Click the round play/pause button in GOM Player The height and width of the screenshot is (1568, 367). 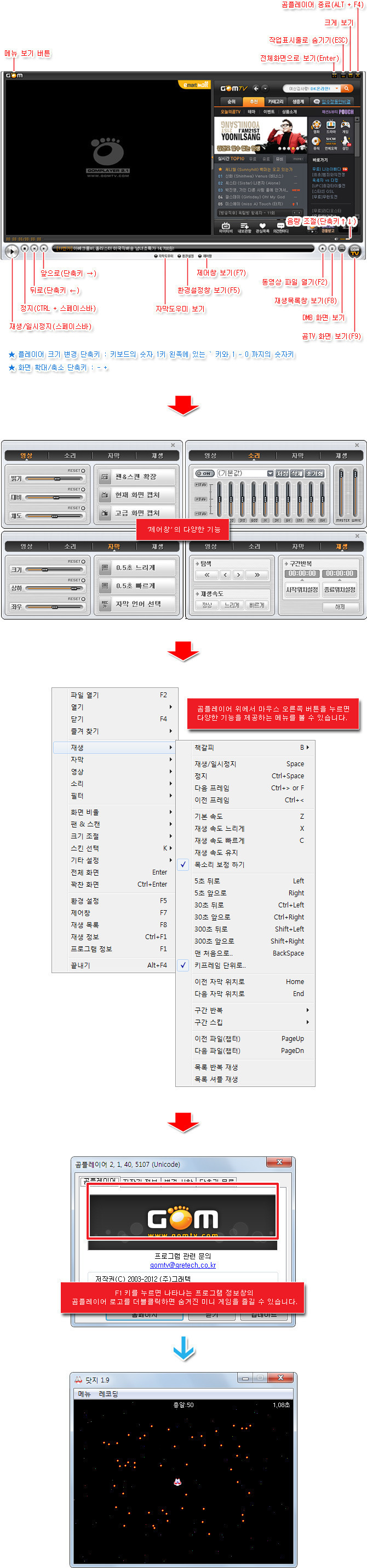[12, 251]
